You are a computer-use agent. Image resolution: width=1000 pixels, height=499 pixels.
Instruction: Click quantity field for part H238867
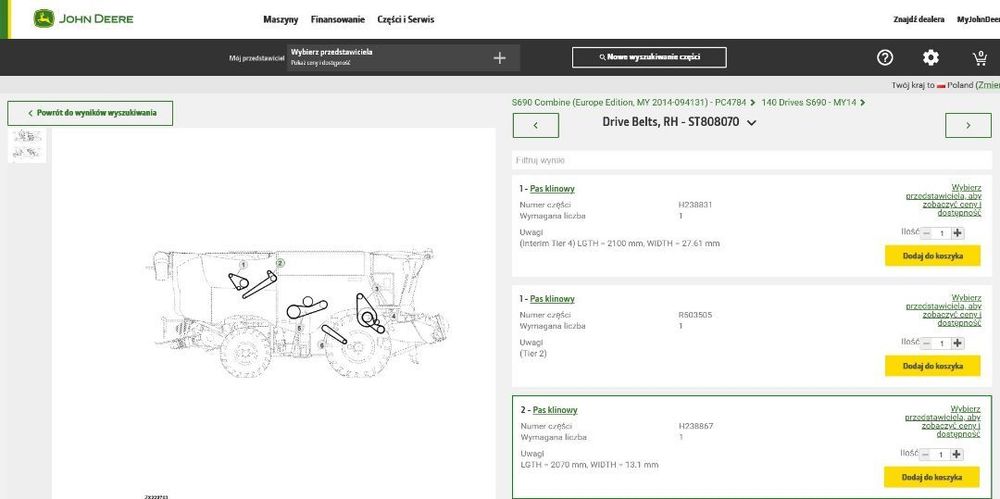941,454
